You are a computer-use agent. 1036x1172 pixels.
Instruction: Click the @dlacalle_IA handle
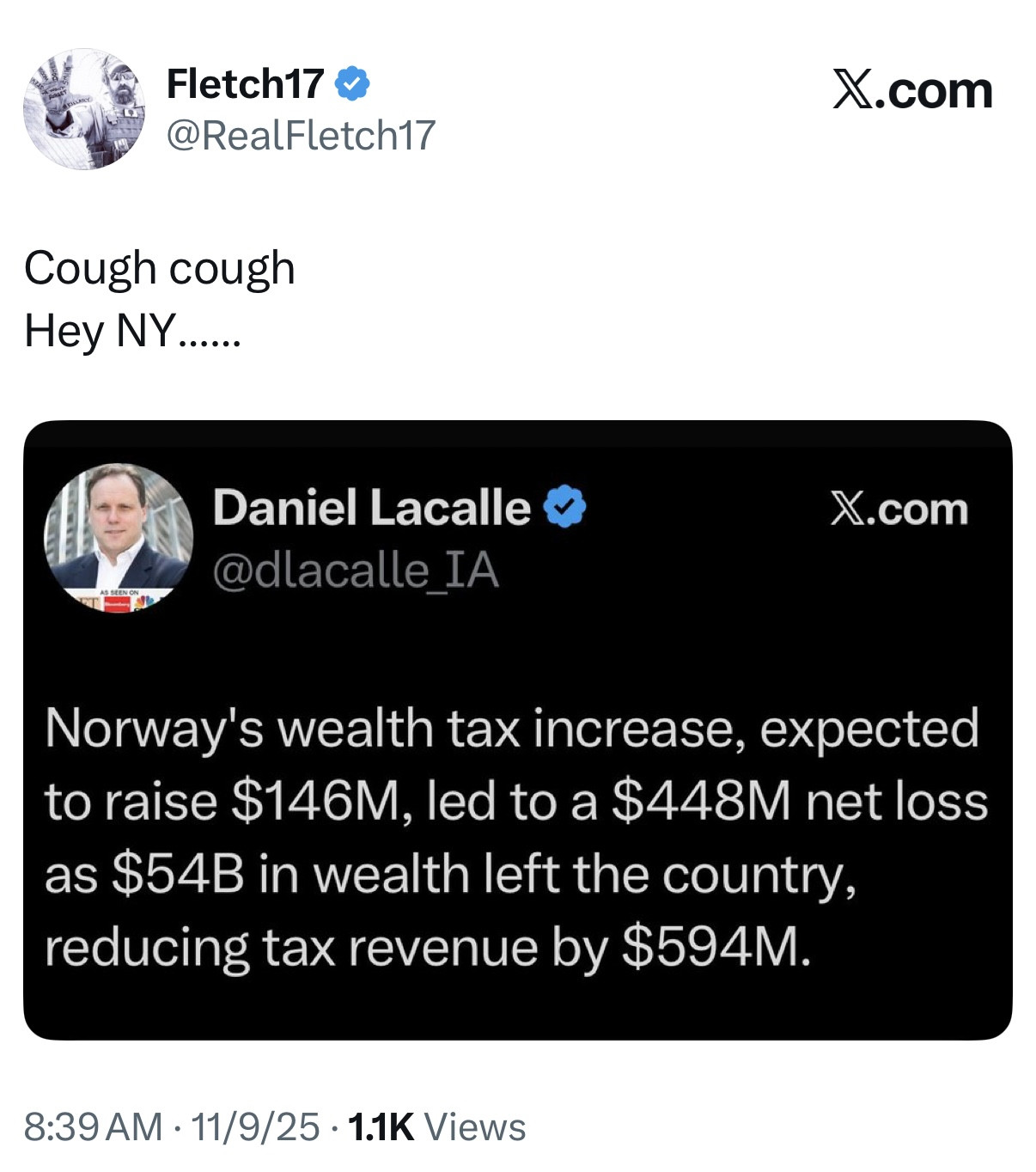[356, 570]
